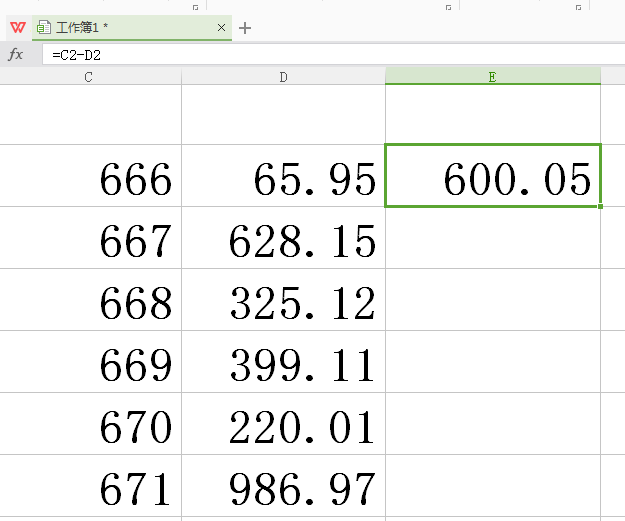
Task: Click cell containing 668
Action: pyautogui.click(x=90, y=300)
